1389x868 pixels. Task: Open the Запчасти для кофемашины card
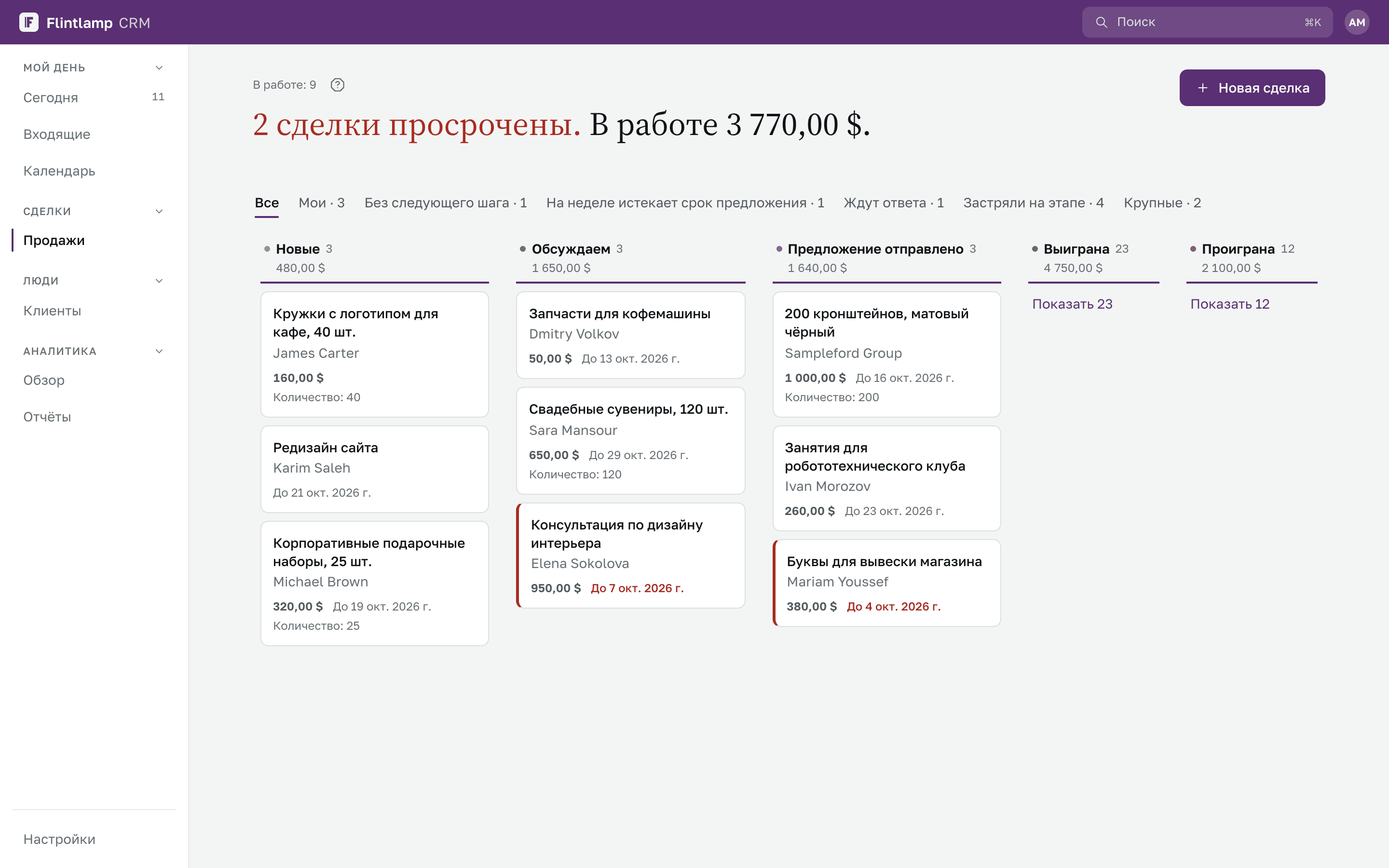coord(631,335)
